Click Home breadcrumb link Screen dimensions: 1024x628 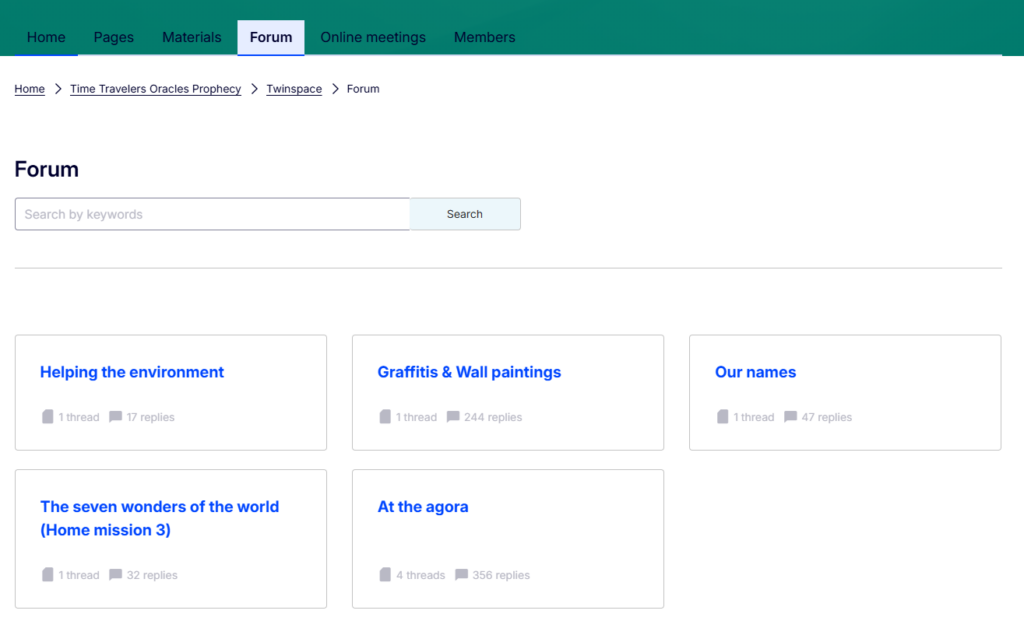(29, 89)
